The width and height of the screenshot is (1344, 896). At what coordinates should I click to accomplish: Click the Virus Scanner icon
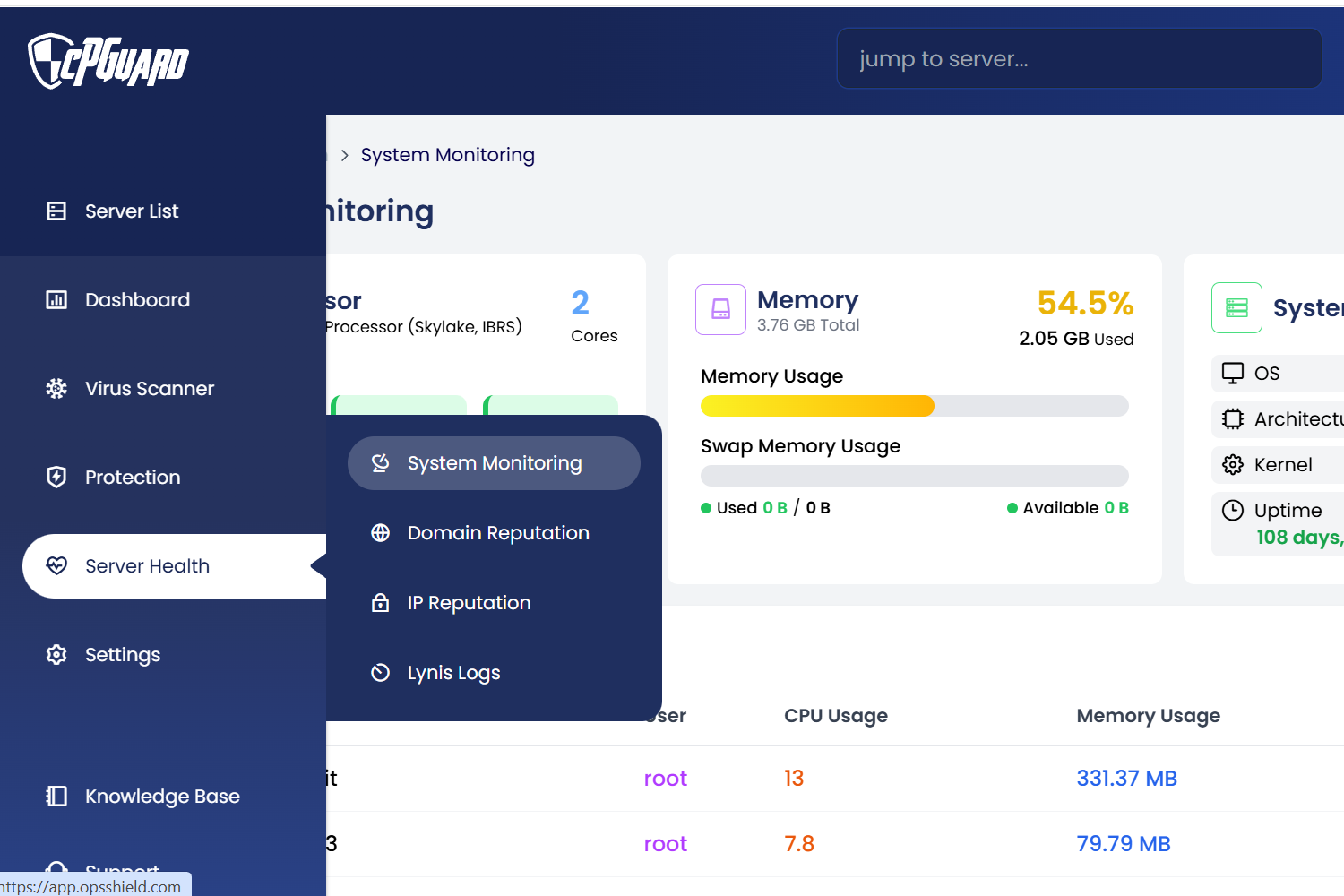coord(56,388)
